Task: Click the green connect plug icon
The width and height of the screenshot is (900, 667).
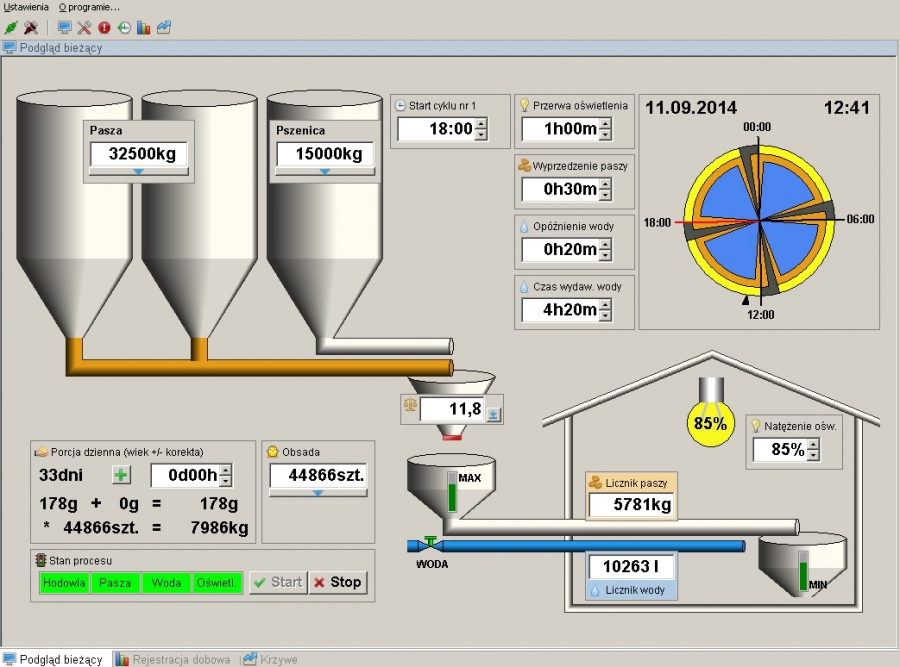Action: click(x=11, y=27)
